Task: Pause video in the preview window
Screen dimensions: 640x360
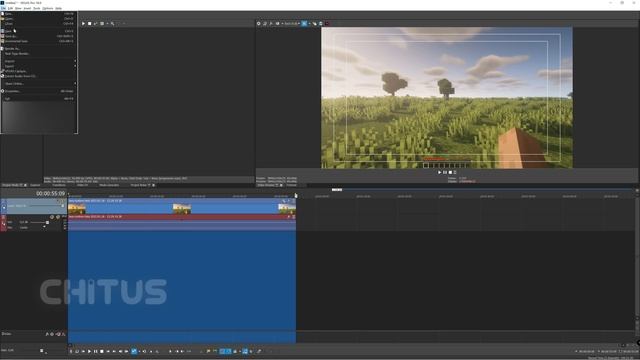Action: pyautogui.click(x=445, y=172)
